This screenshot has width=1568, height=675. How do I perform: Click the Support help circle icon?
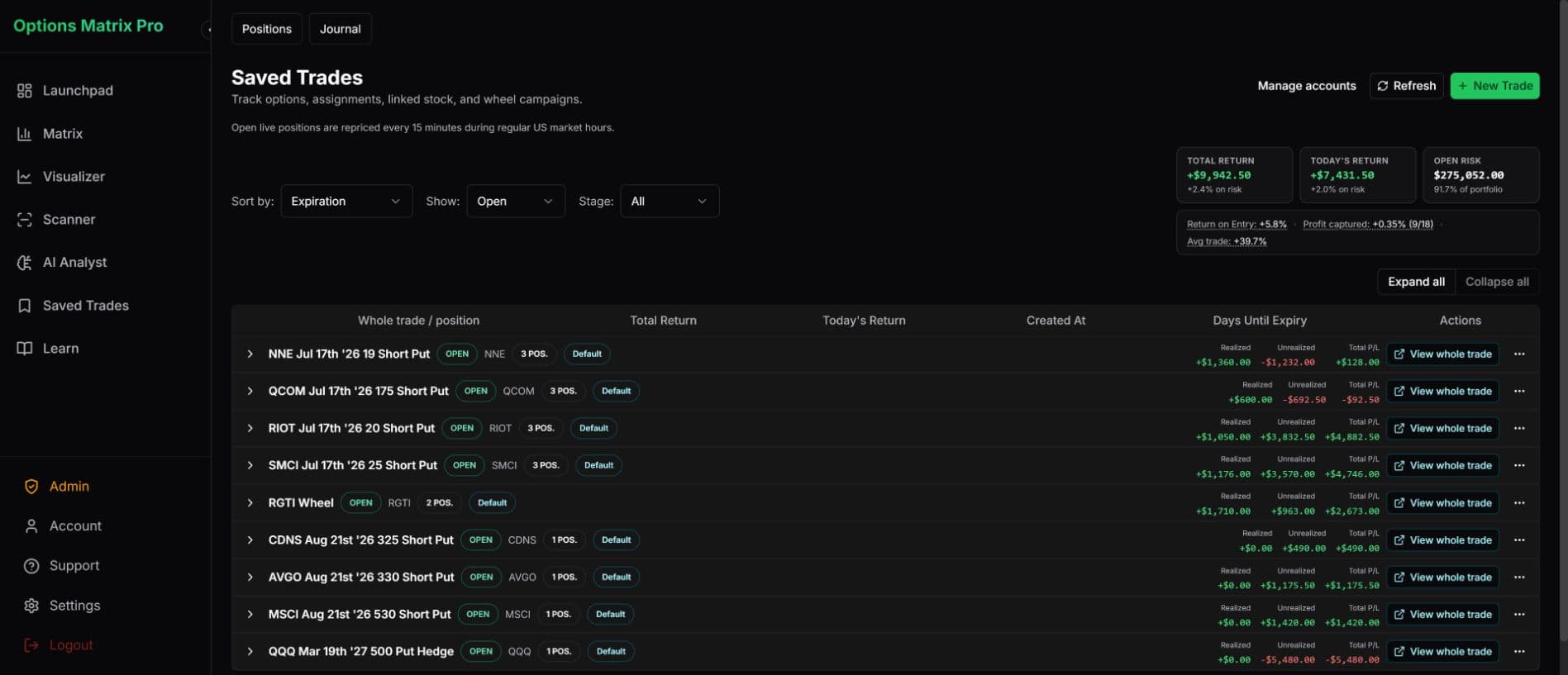tap(31, 566)
